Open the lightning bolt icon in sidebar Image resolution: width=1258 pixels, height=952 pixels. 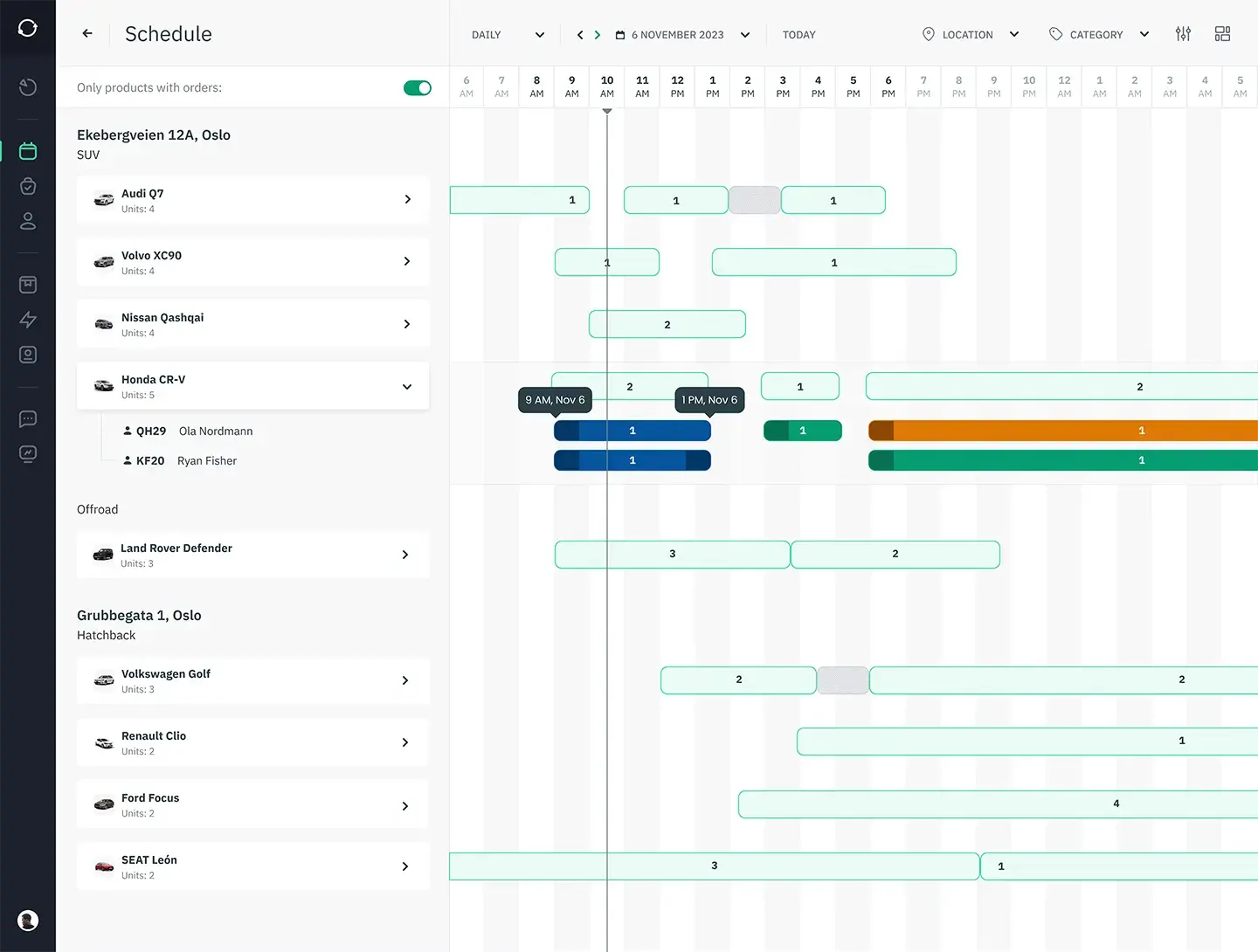click(28, 320)
